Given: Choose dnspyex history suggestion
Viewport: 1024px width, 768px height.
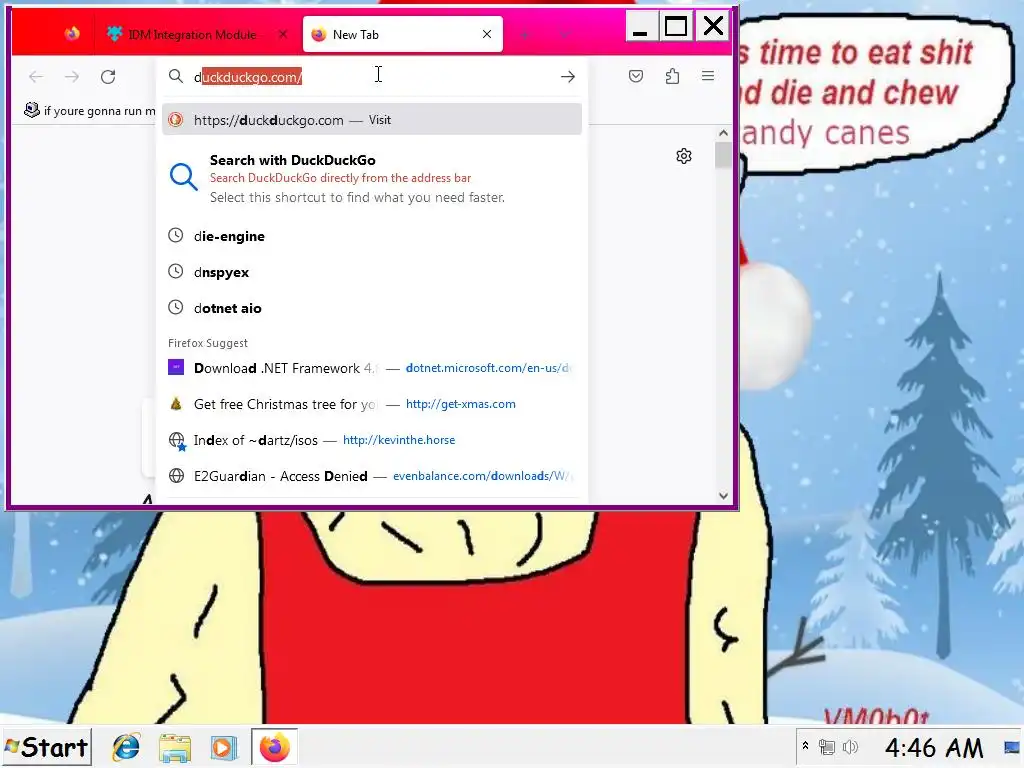Looking at the screenshot, I should [372, 272].
